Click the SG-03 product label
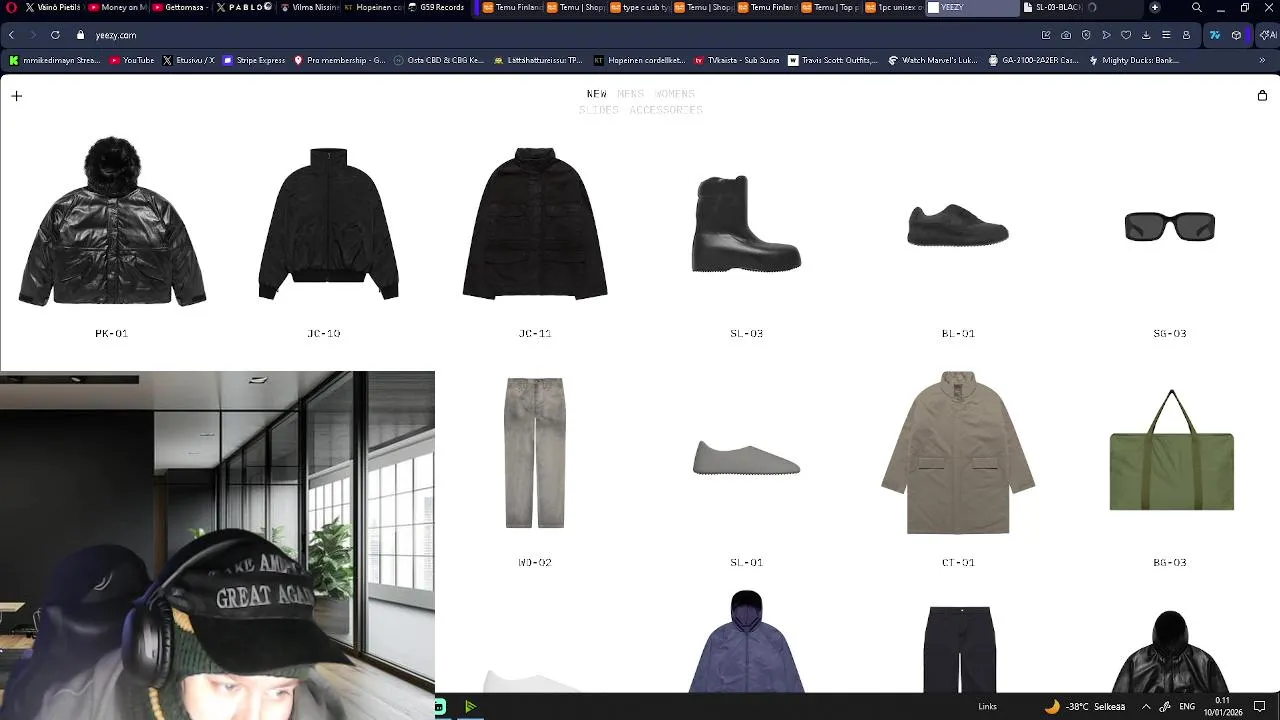 coord(1169,333)
